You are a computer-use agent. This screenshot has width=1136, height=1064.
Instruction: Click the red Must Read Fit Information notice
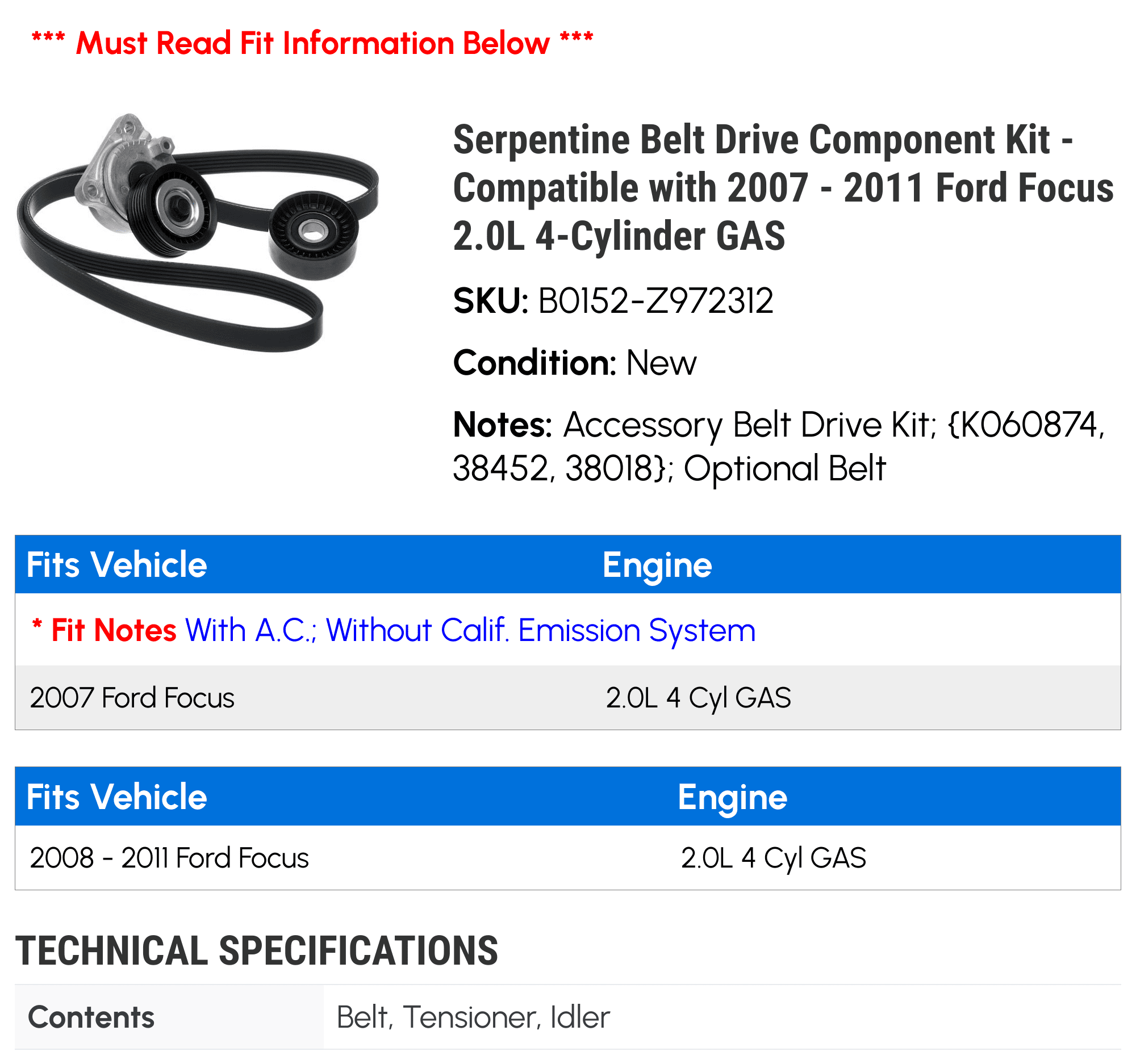(312, 43)
